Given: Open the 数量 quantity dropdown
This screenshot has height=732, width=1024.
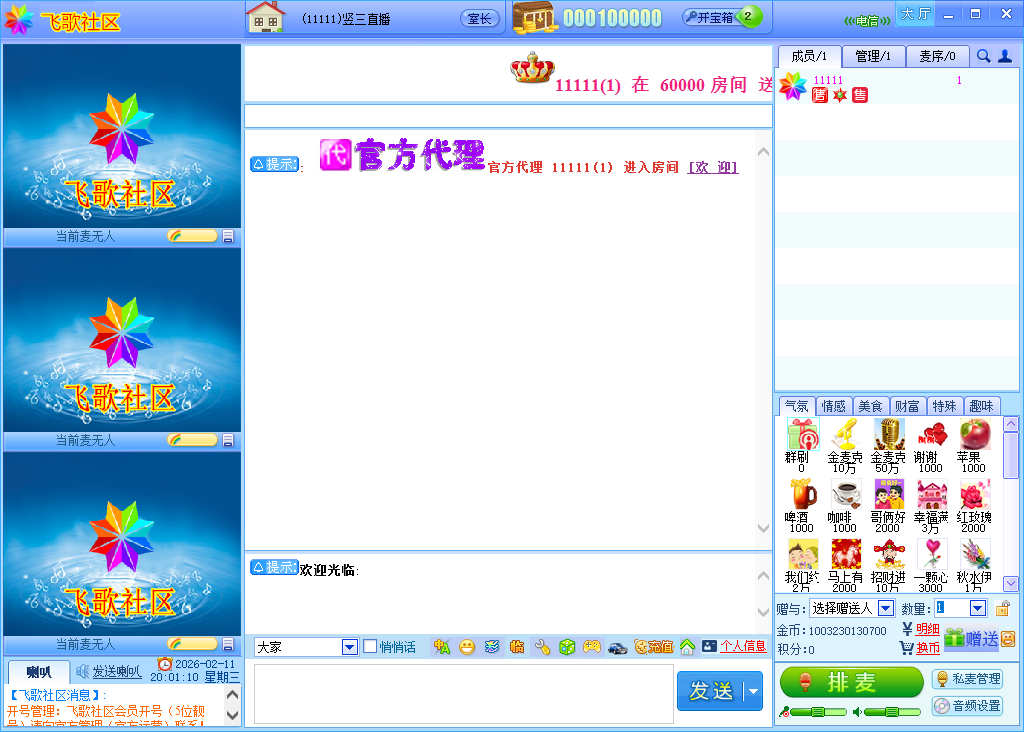Looking at the screenshot, I should coord(977,608).
